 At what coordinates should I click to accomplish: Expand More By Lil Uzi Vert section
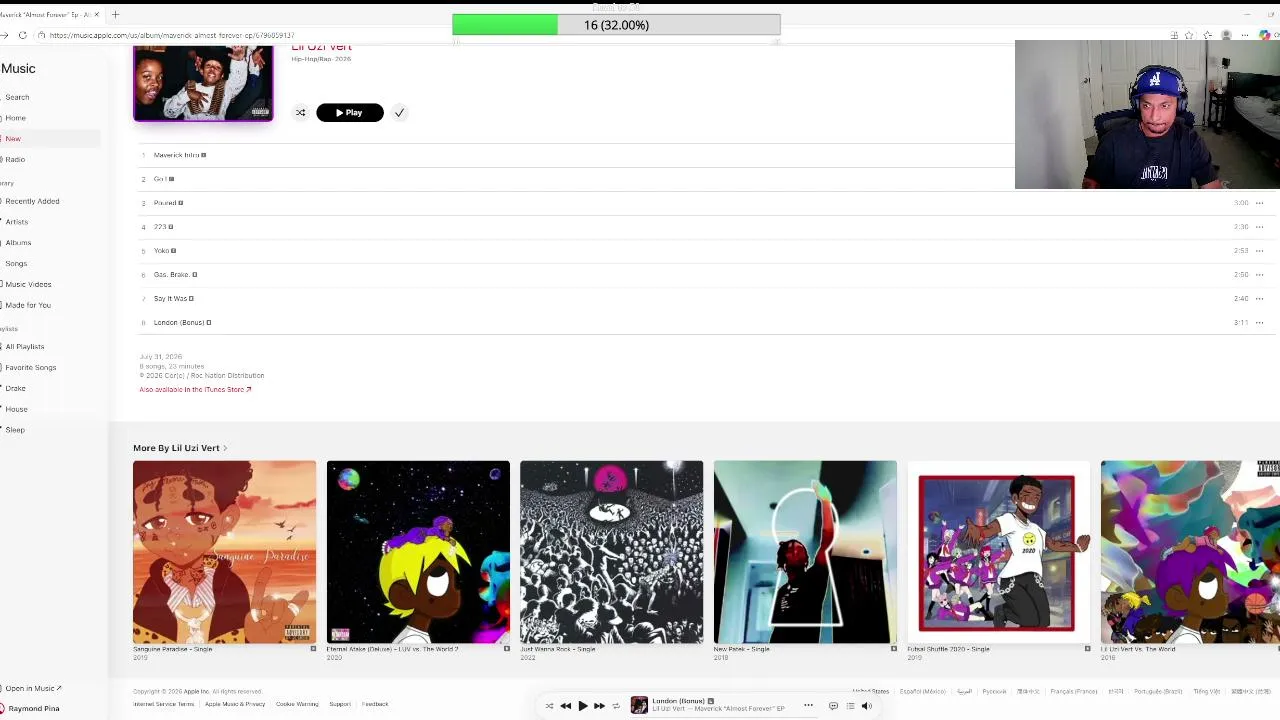click(x=180, y=448)
